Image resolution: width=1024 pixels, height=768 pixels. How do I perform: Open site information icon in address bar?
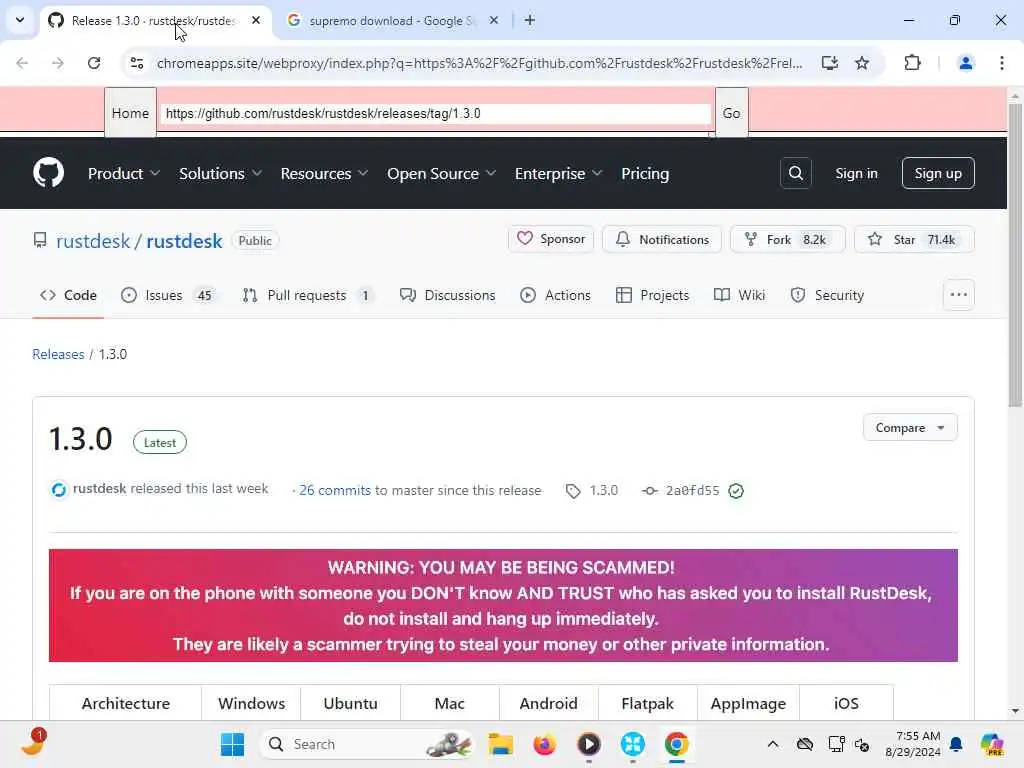136,63
